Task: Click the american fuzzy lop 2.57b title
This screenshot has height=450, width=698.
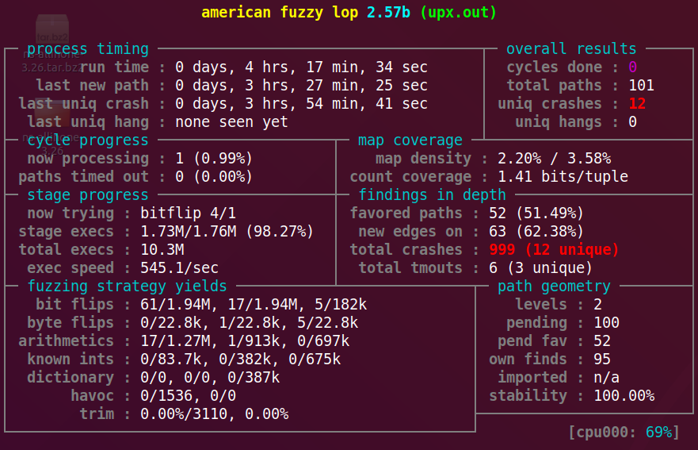Action: pyautogui.click(x=306, y=13)
